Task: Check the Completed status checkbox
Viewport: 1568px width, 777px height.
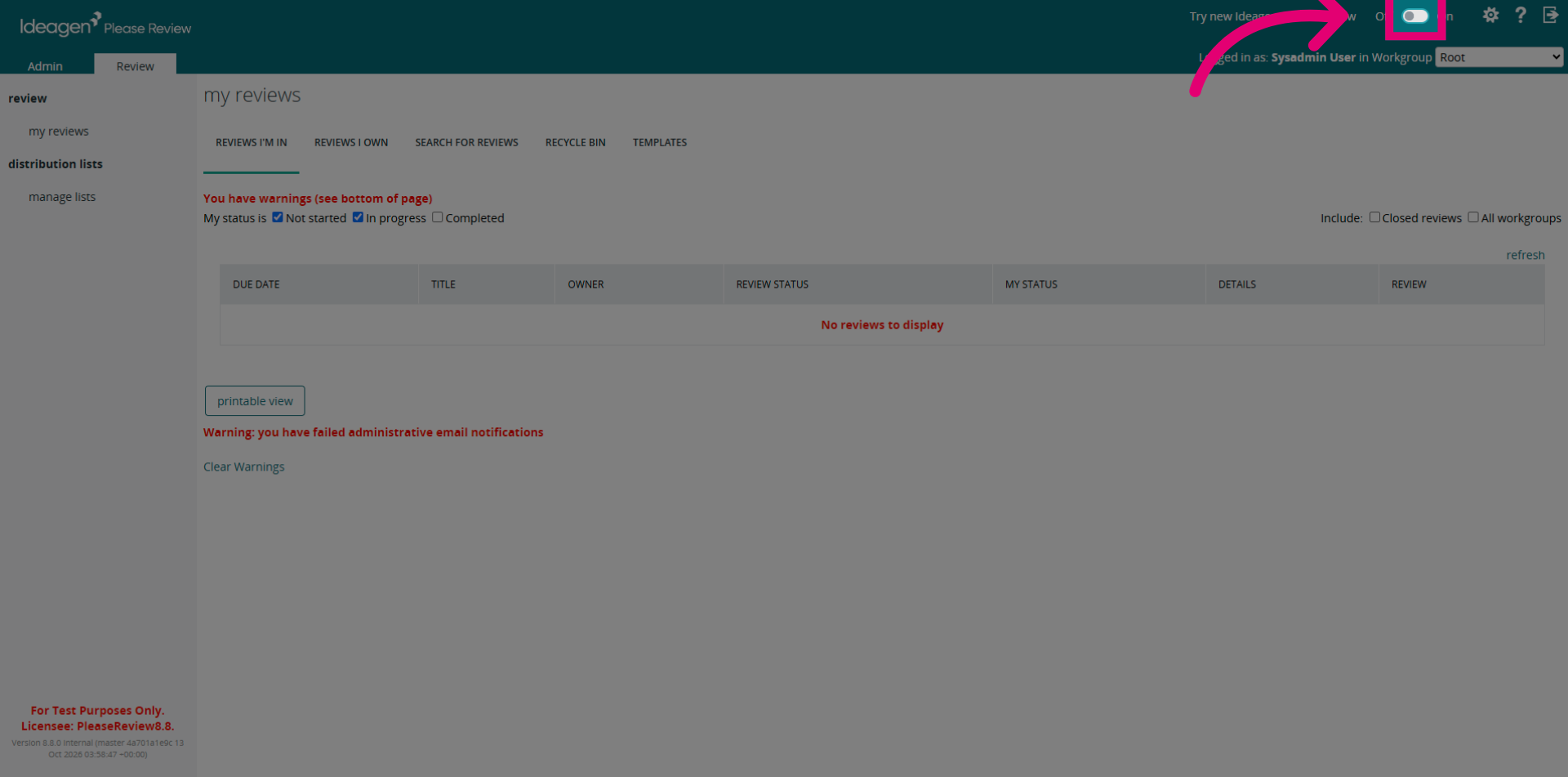Action: pos(437,217)
